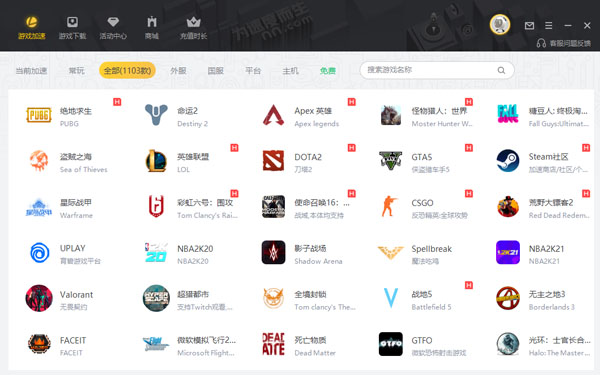Select the Apex legends game icon

[273, 115]
